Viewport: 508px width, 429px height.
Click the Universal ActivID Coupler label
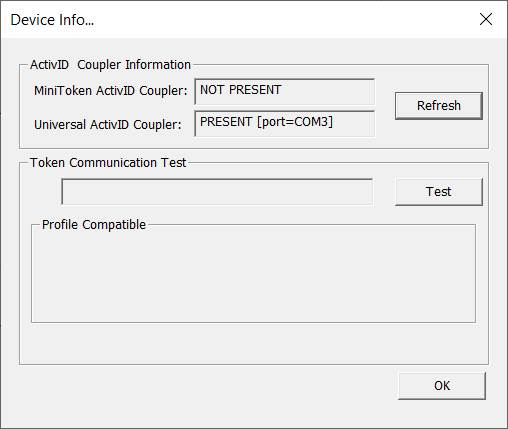108,125
